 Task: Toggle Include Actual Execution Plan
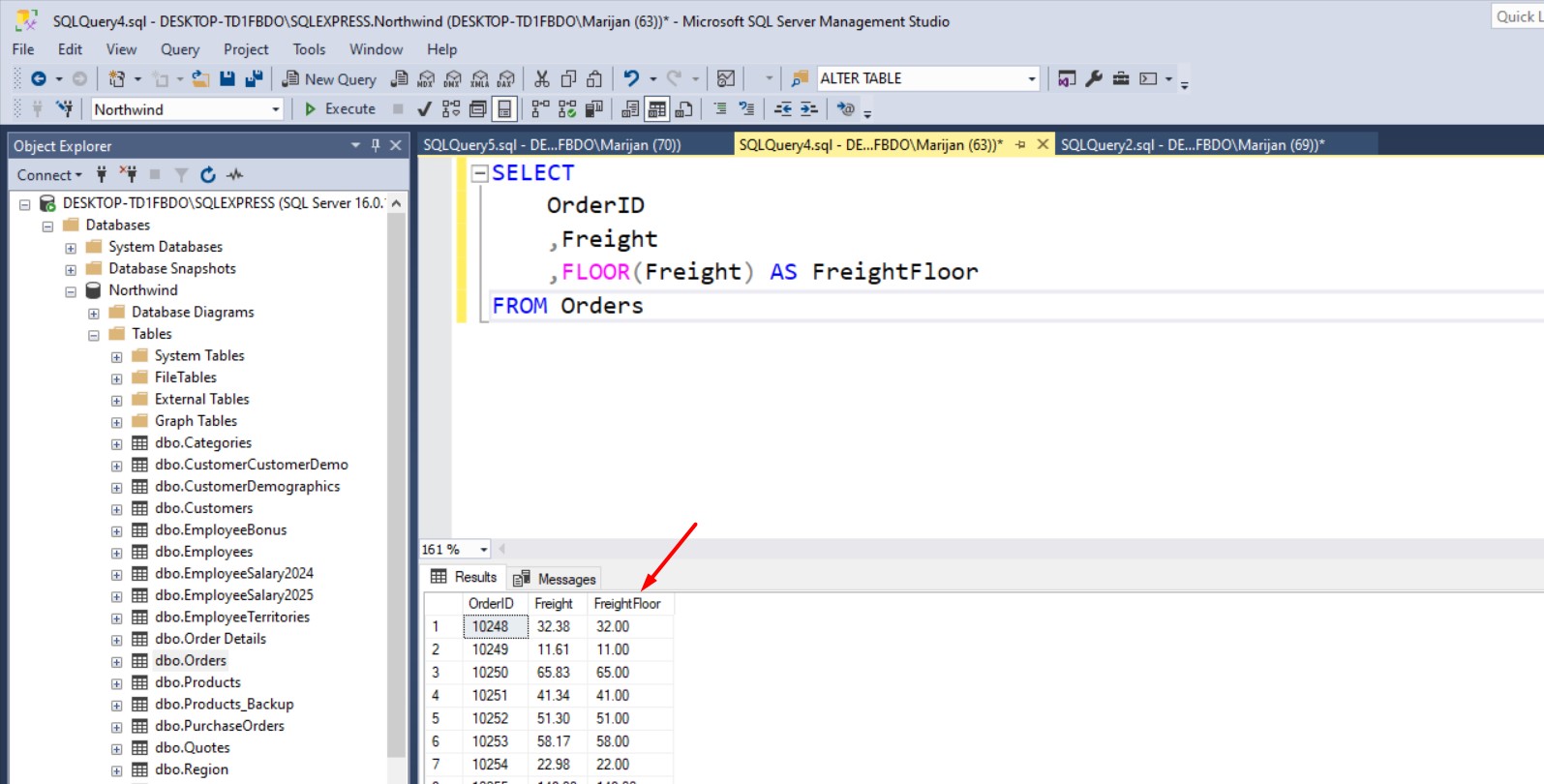(540, 109)
